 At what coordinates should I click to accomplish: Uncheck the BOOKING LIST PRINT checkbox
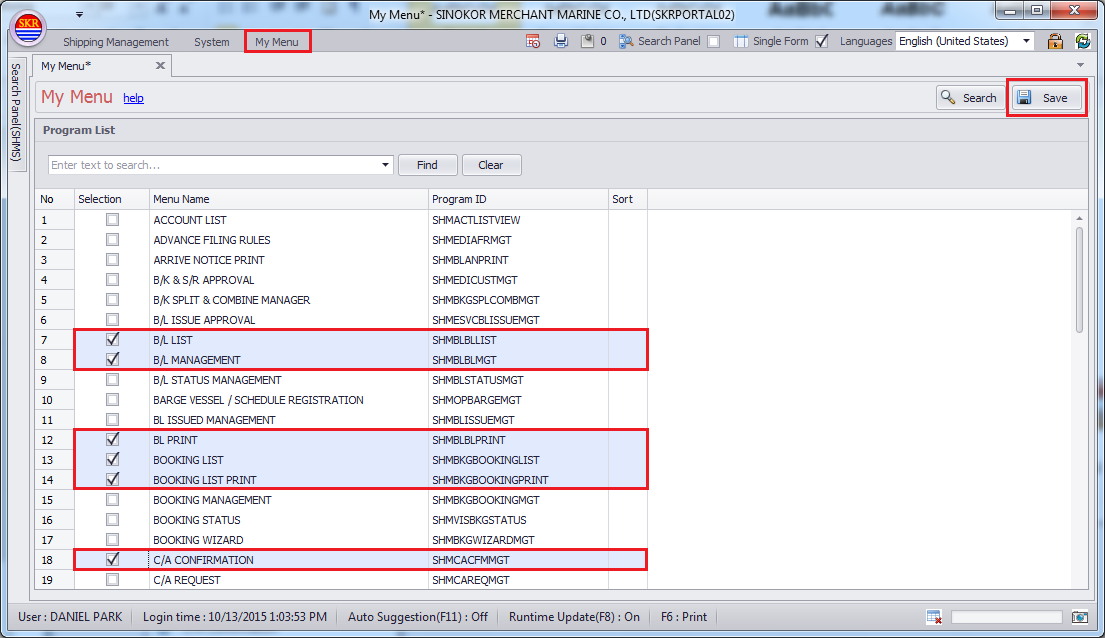[x=112, y=479]
